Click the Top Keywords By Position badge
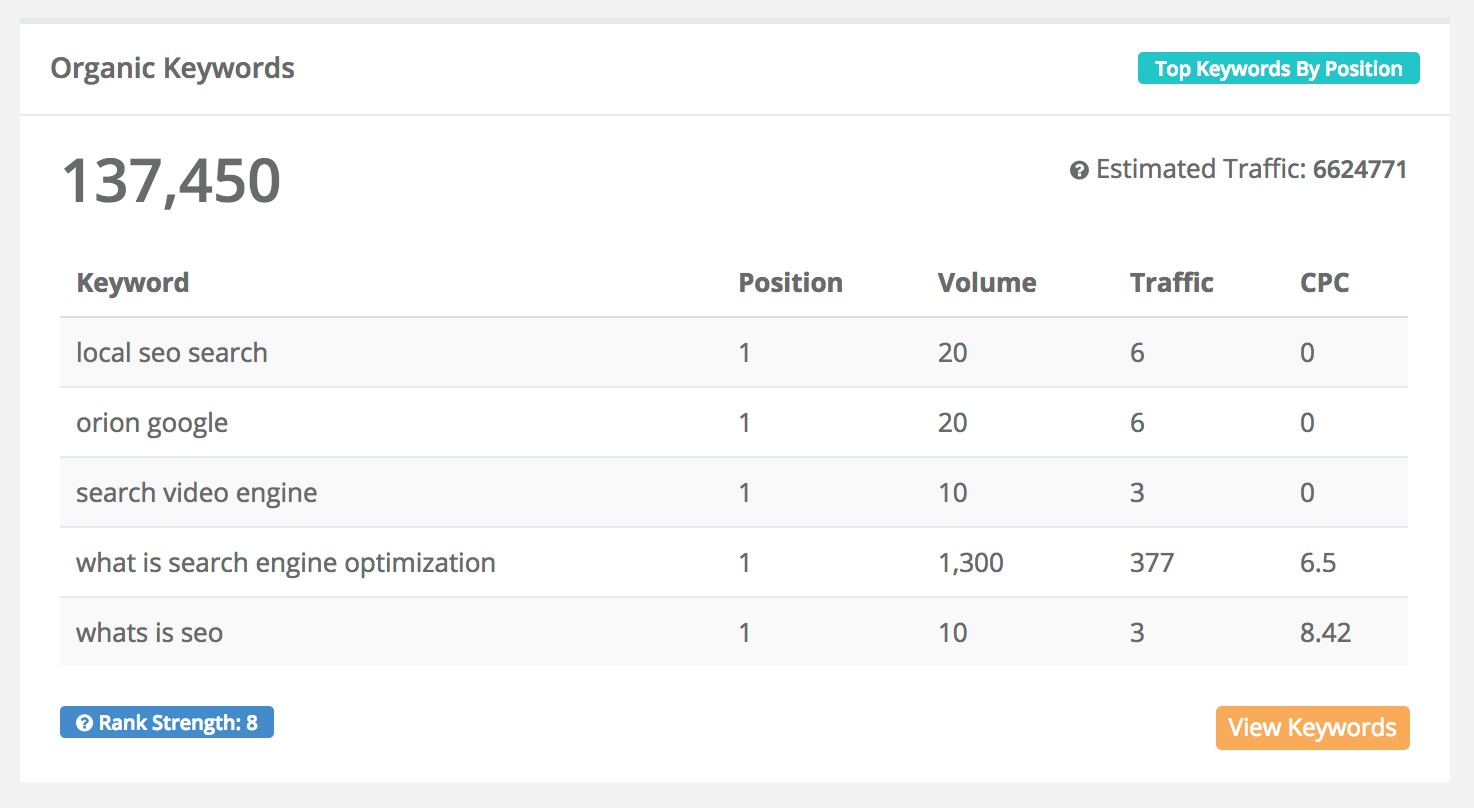This screenshot has width=1474, height=808. point(1278,69)
